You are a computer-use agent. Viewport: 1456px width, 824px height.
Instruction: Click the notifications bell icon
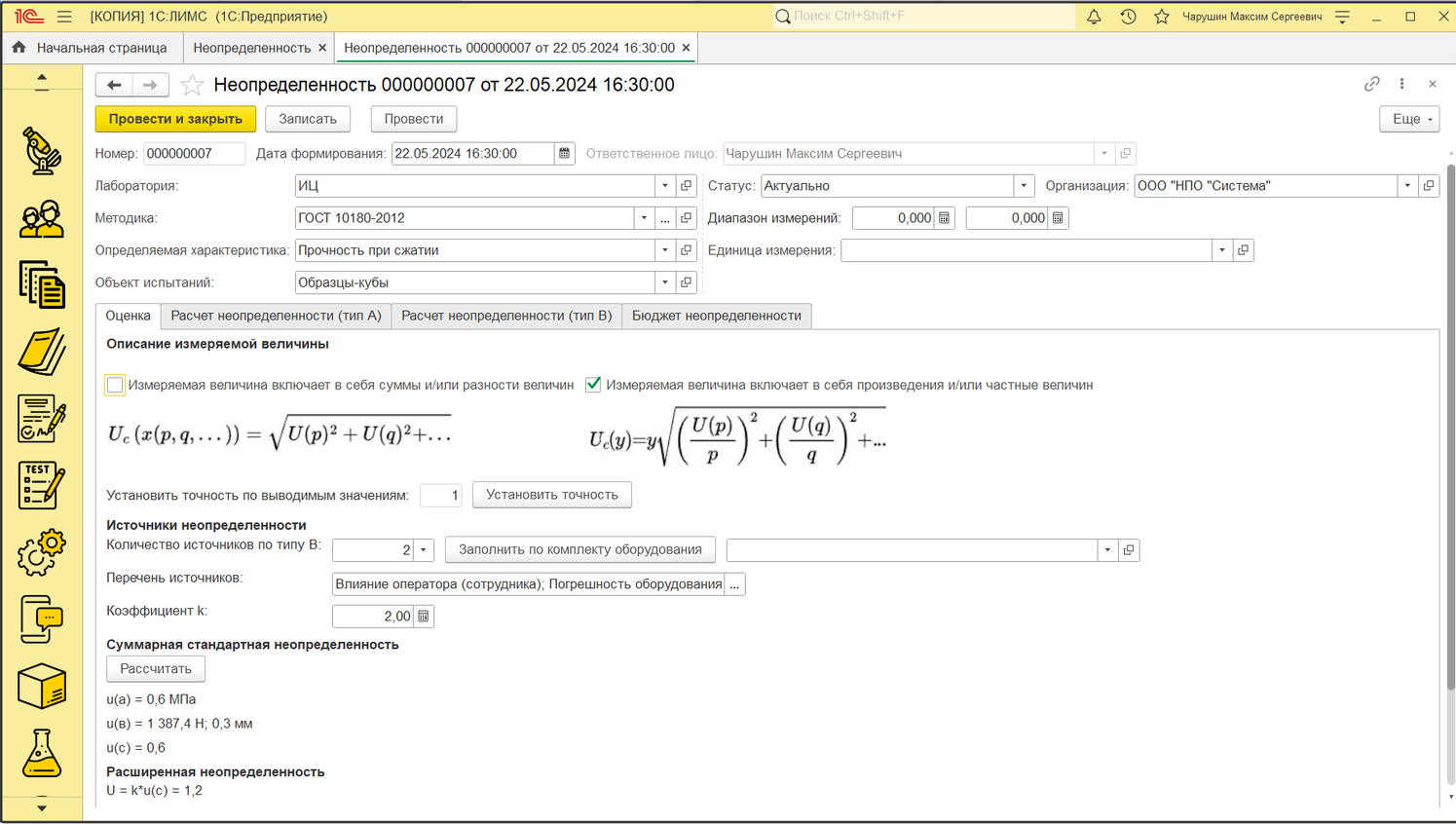(x=1094, y=17)
